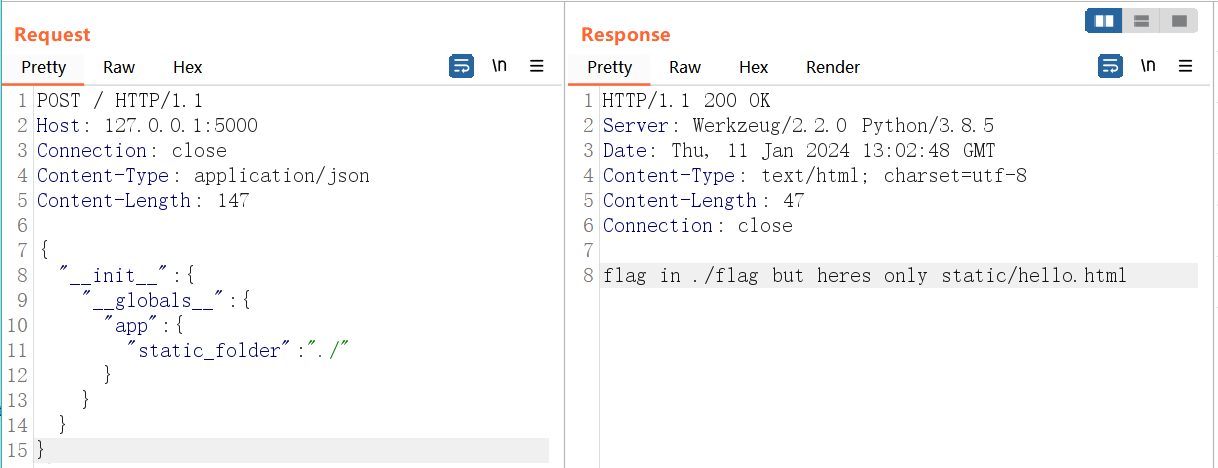The width and height of the screenshot is (1218, 468).
Task: Toggle non-printable characters \n in Request panel
Action: [499, 66]
